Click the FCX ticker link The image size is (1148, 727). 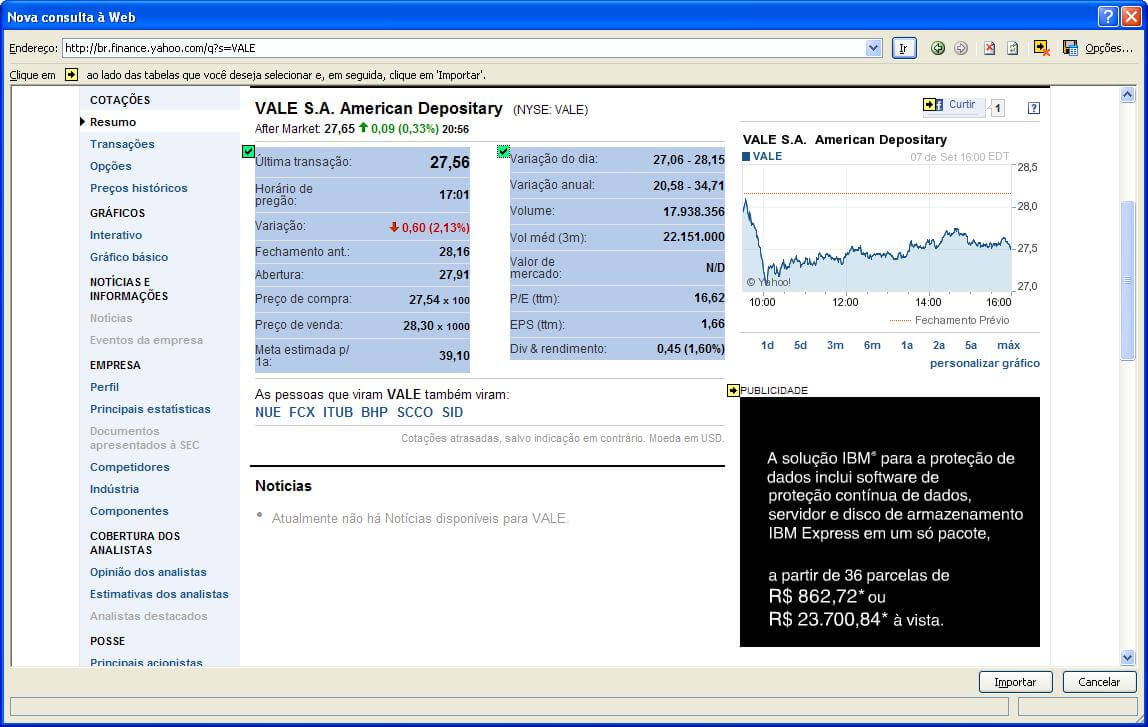[x=302, y=412]
